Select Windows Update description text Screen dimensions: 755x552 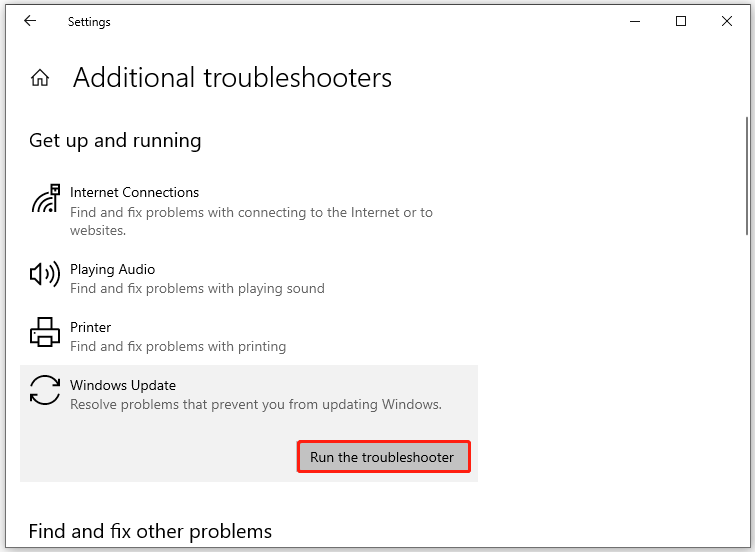[256, 404]
